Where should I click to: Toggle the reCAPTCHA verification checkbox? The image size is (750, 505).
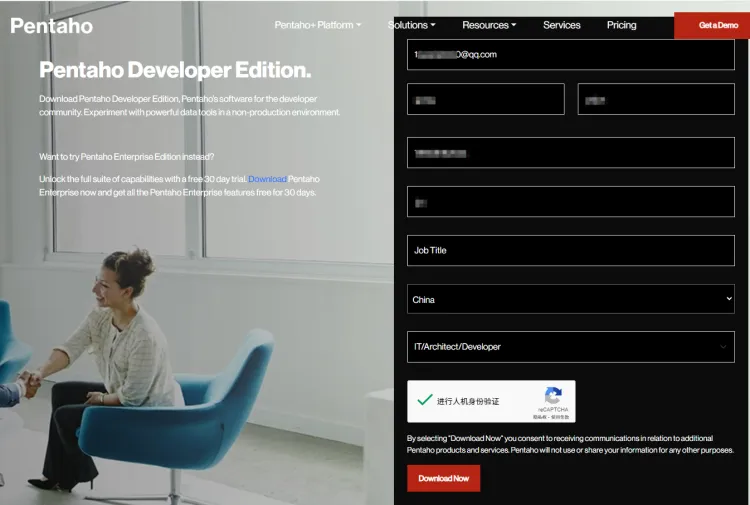coord(424,400)
